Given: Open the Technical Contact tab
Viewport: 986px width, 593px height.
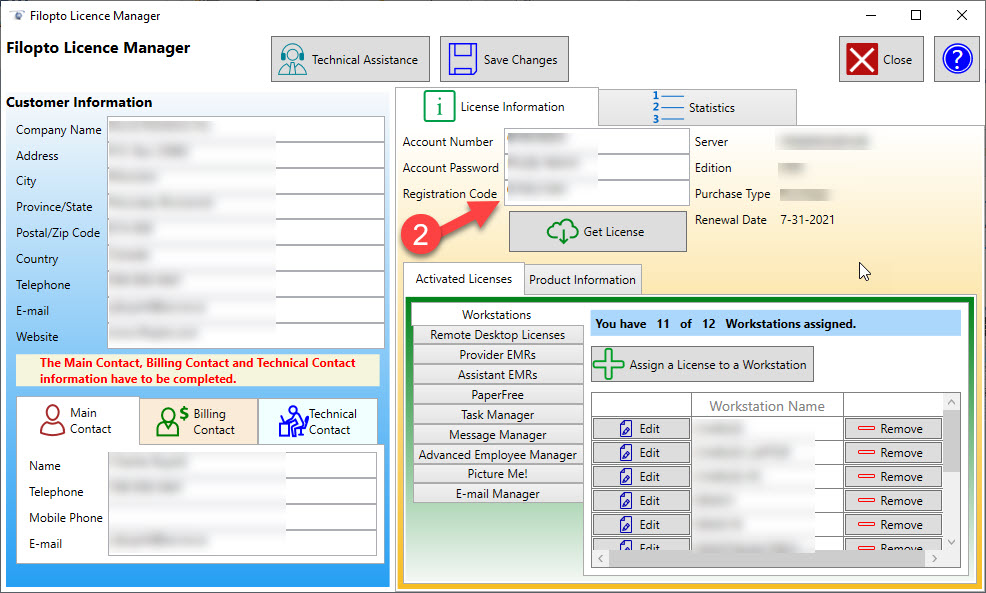Looking at the screenshot, I should [318, 421].
